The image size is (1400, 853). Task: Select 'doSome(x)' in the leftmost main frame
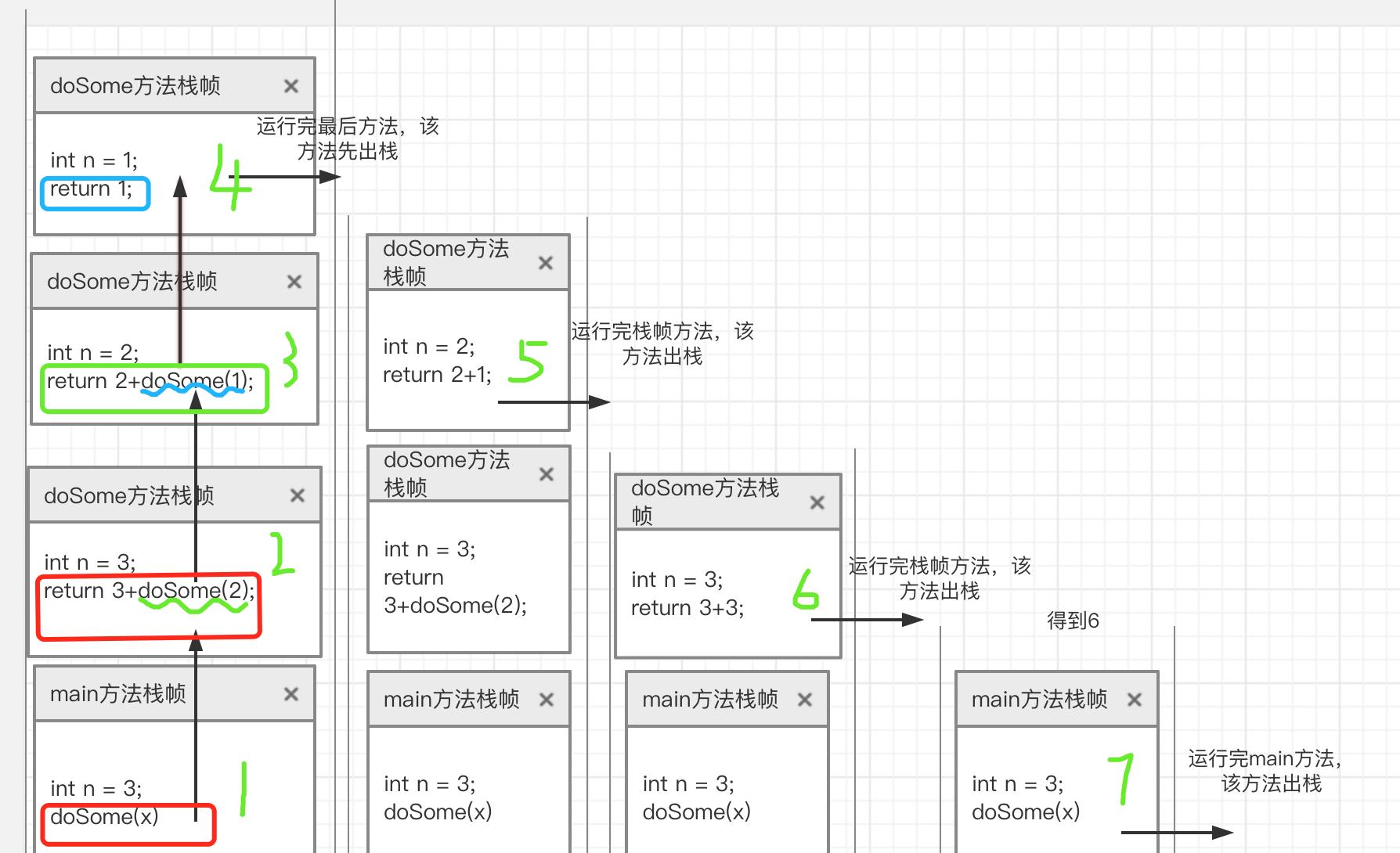point(104,817)
